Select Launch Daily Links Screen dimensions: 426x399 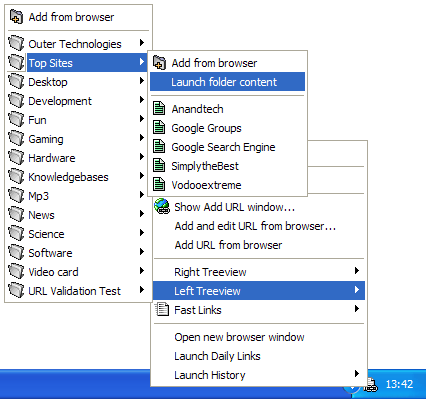[x=259, y=356]
